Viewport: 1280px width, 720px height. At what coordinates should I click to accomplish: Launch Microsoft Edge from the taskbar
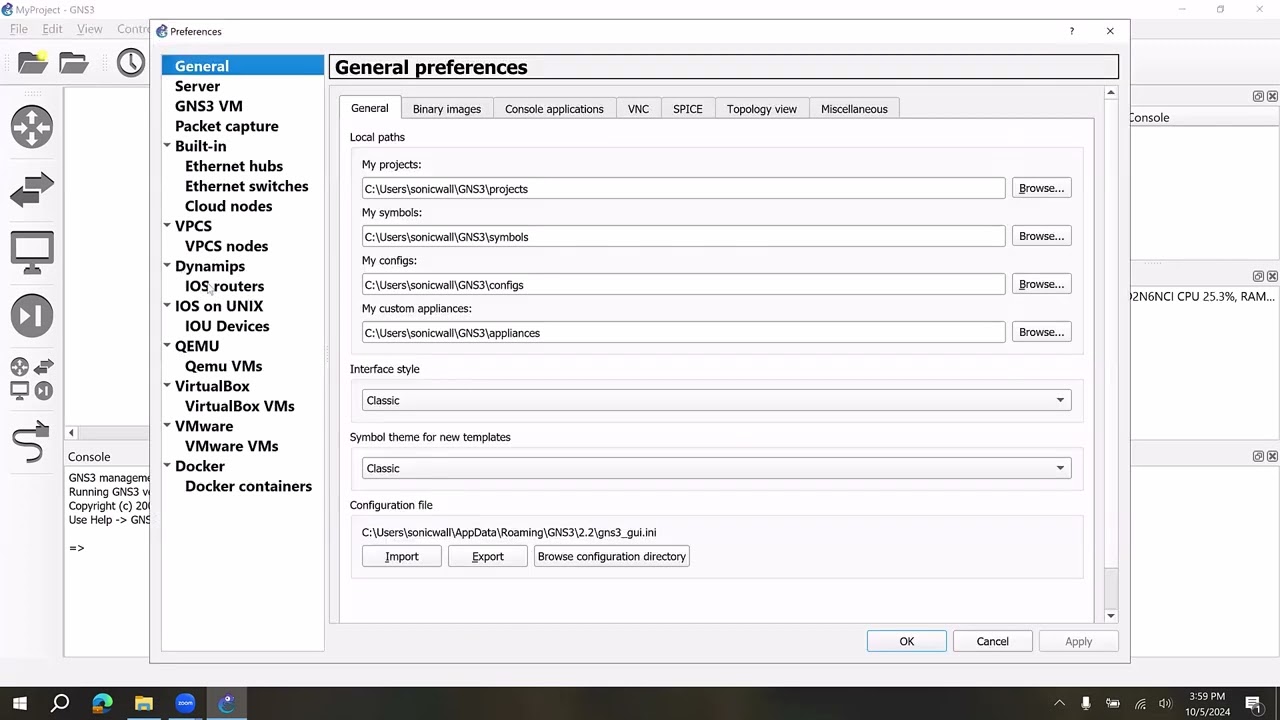coord(102,703)
